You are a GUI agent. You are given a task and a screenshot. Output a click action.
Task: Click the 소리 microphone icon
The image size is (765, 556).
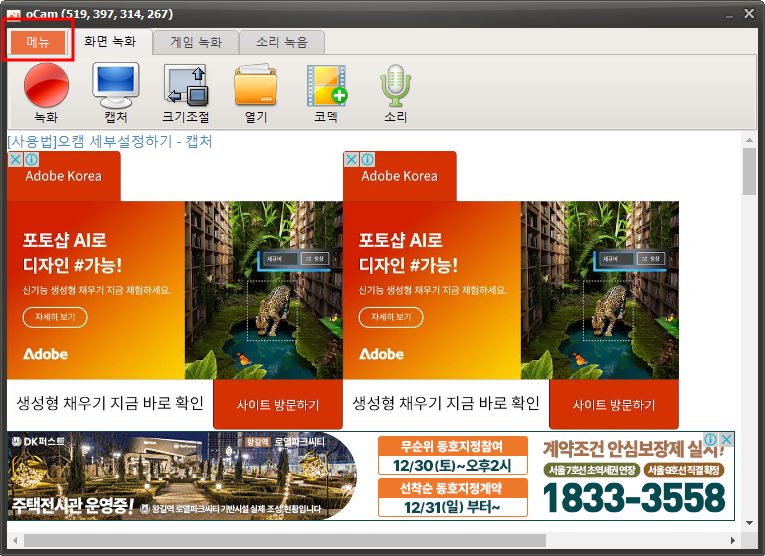pyautogui.click(x=396, y=86)
